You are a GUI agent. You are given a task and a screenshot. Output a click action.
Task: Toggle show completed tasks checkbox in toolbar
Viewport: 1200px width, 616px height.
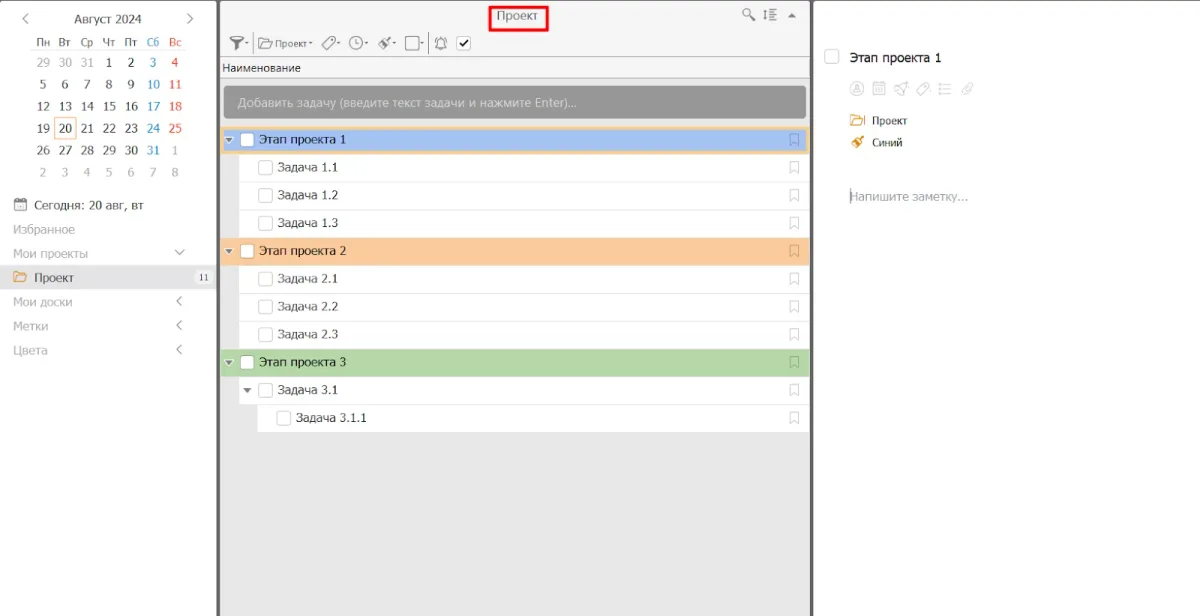coord(464,43)
